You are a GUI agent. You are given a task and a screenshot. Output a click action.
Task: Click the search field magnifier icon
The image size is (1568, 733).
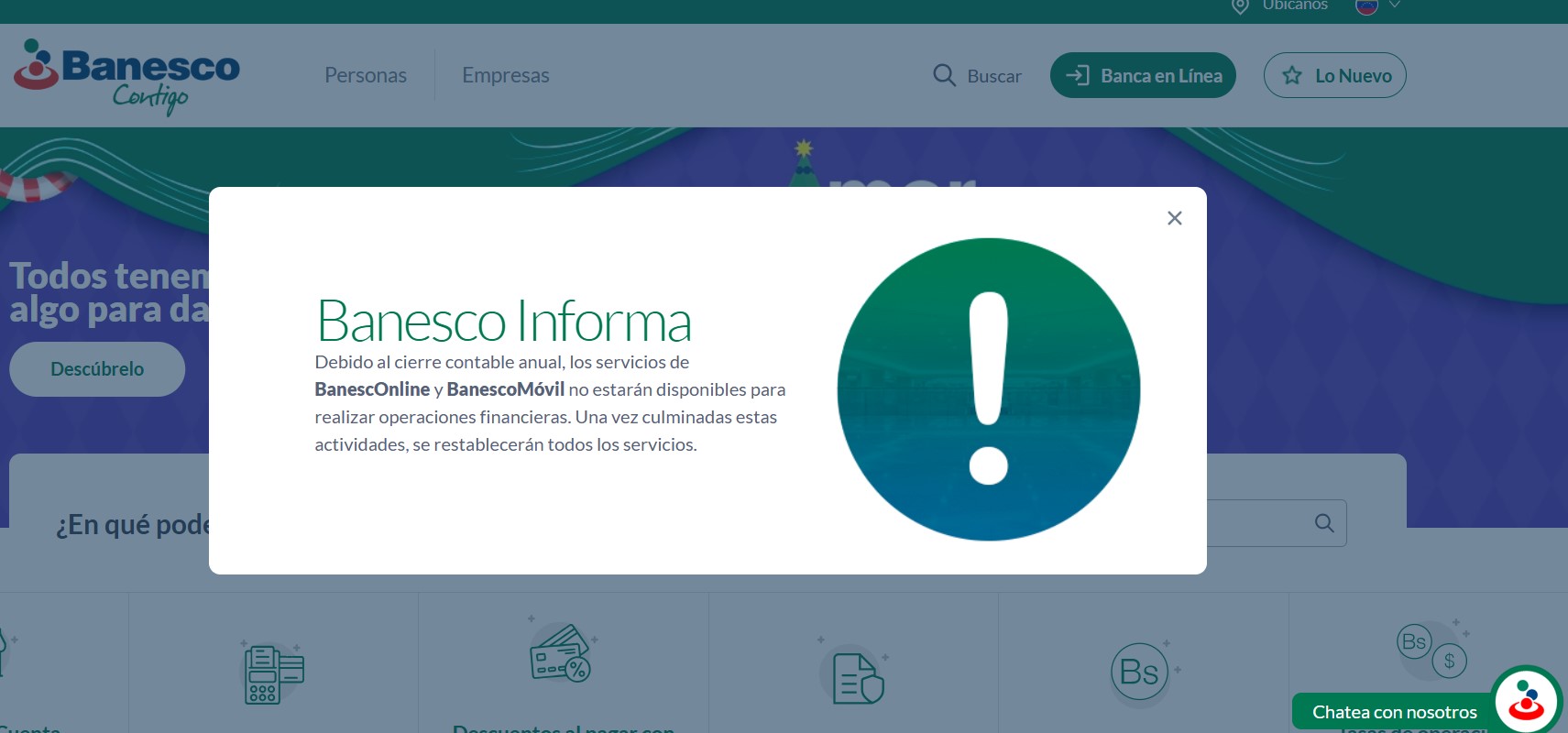point(1324,523)
